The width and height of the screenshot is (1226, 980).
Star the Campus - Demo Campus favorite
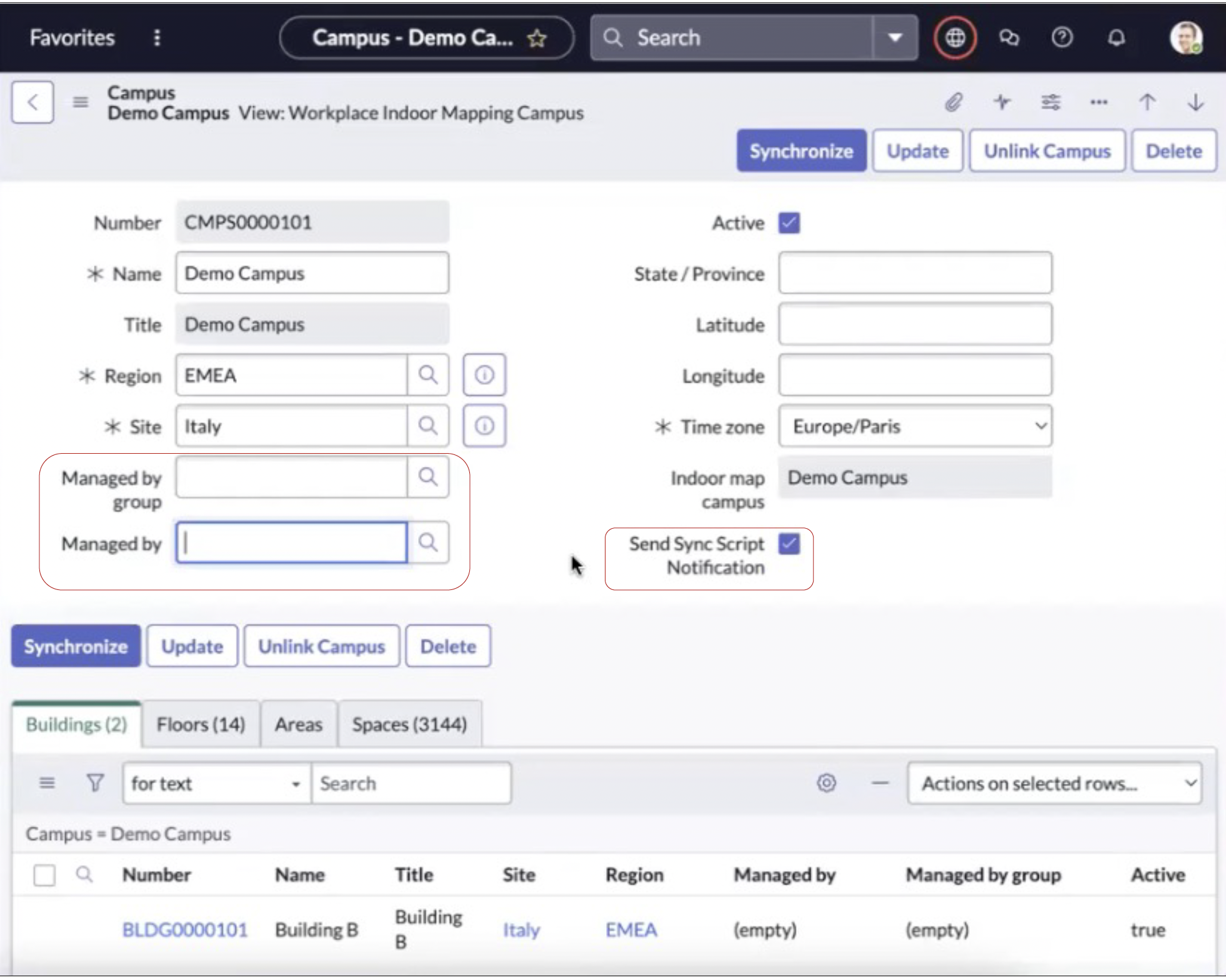[537, 38]
